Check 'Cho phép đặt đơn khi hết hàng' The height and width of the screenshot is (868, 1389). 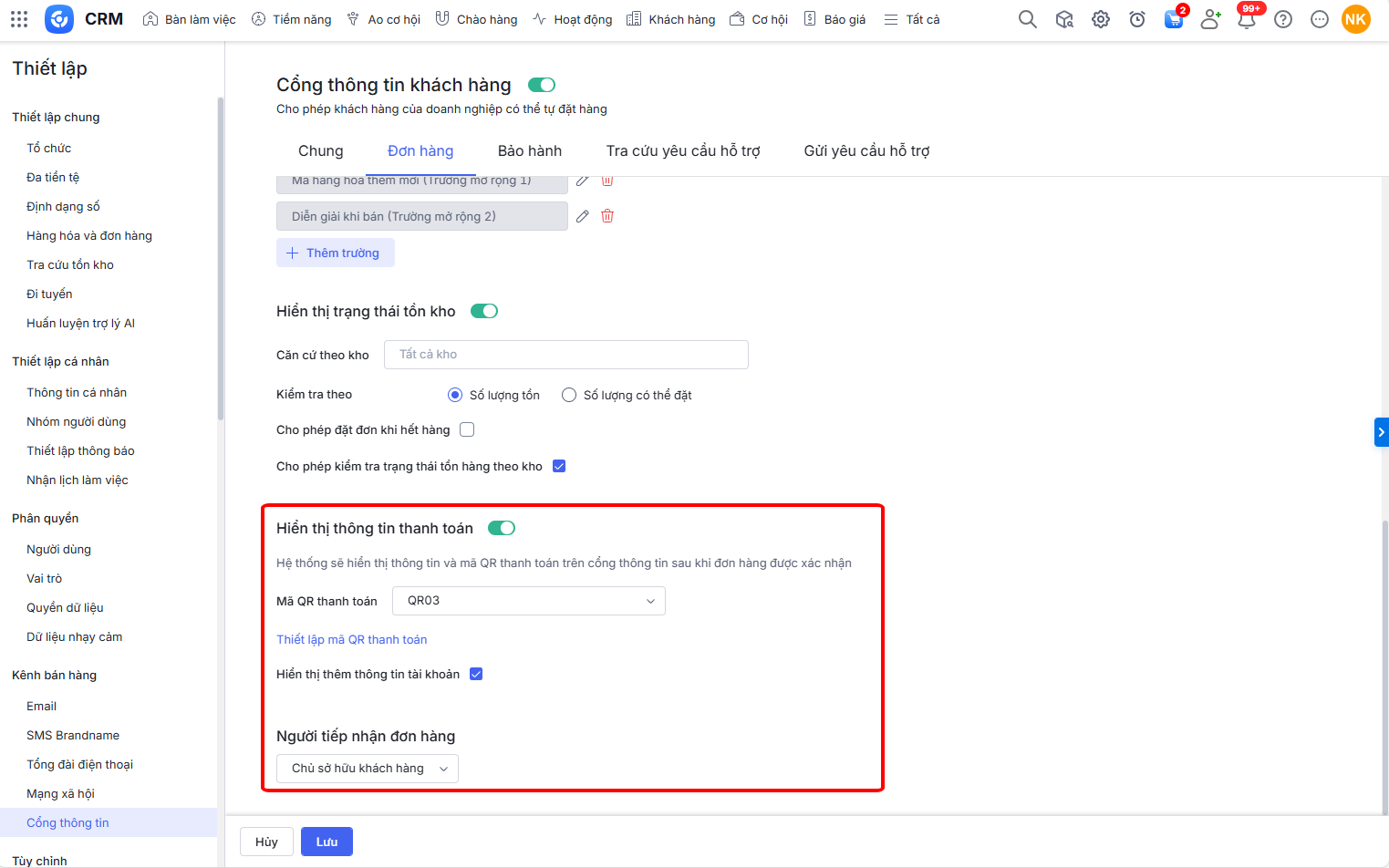[467, 429]
